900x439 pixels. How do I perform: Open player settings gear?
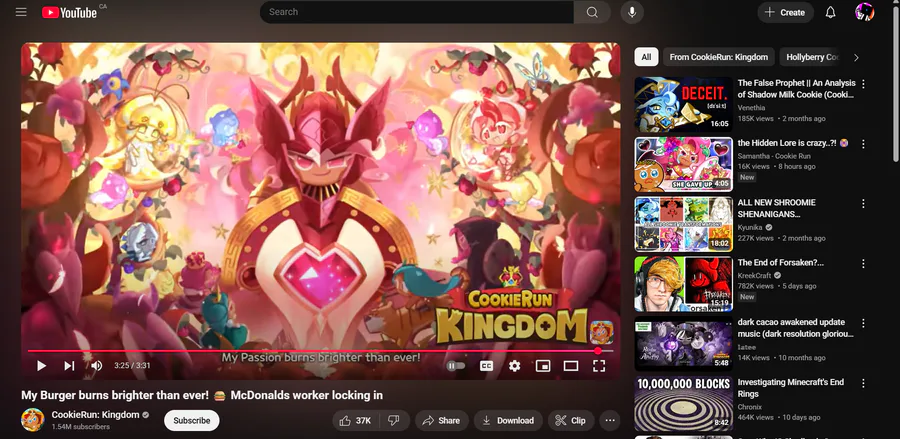click(x=514, y=366)
